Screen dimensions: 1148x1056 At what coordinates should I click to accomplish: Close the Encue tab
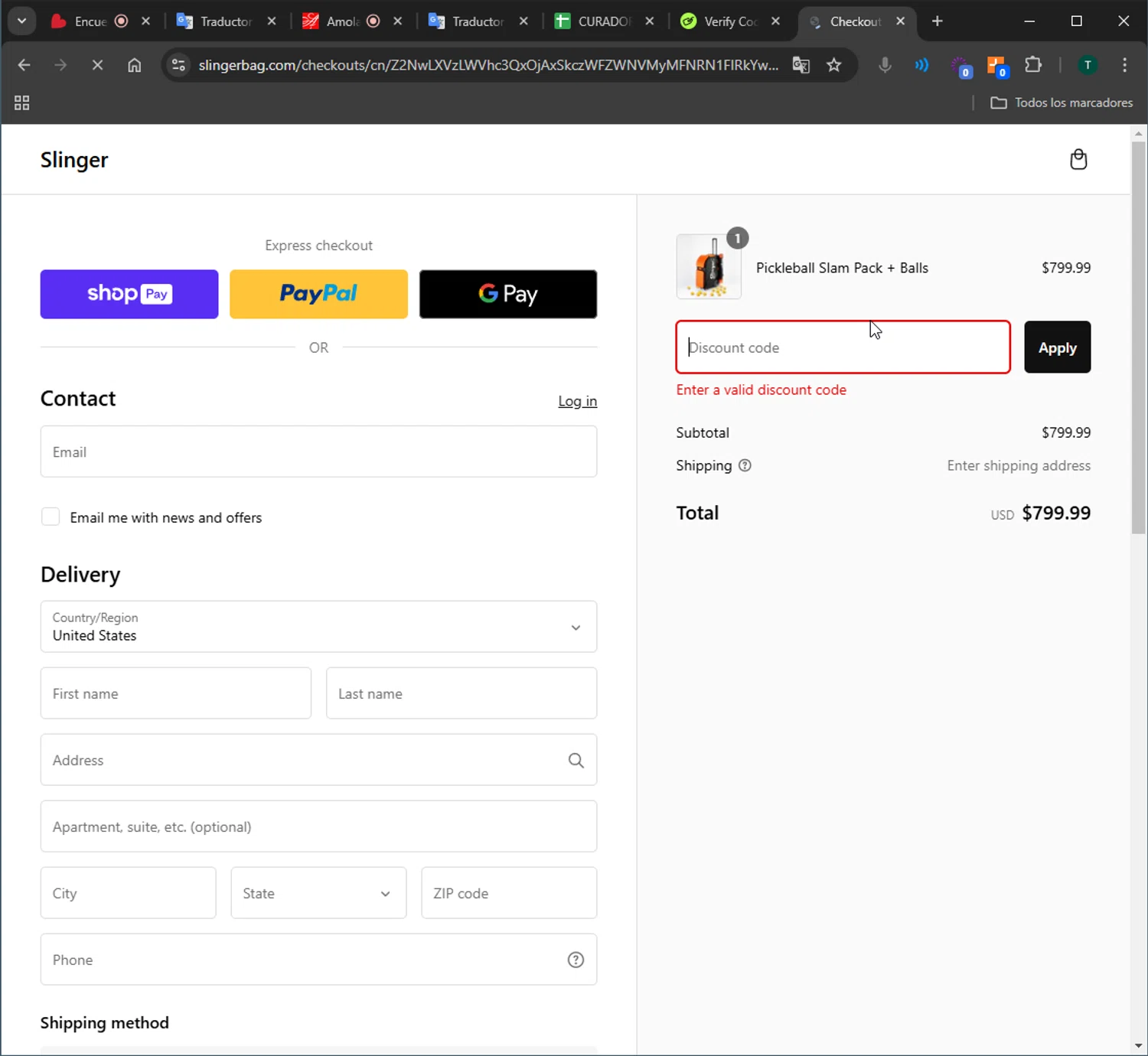145,21
